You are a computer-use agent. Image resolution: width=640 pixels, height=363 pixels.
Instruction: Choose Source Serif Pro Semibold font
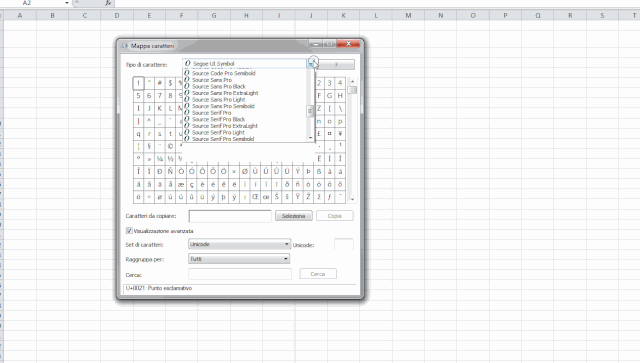[x=223, y=139]
